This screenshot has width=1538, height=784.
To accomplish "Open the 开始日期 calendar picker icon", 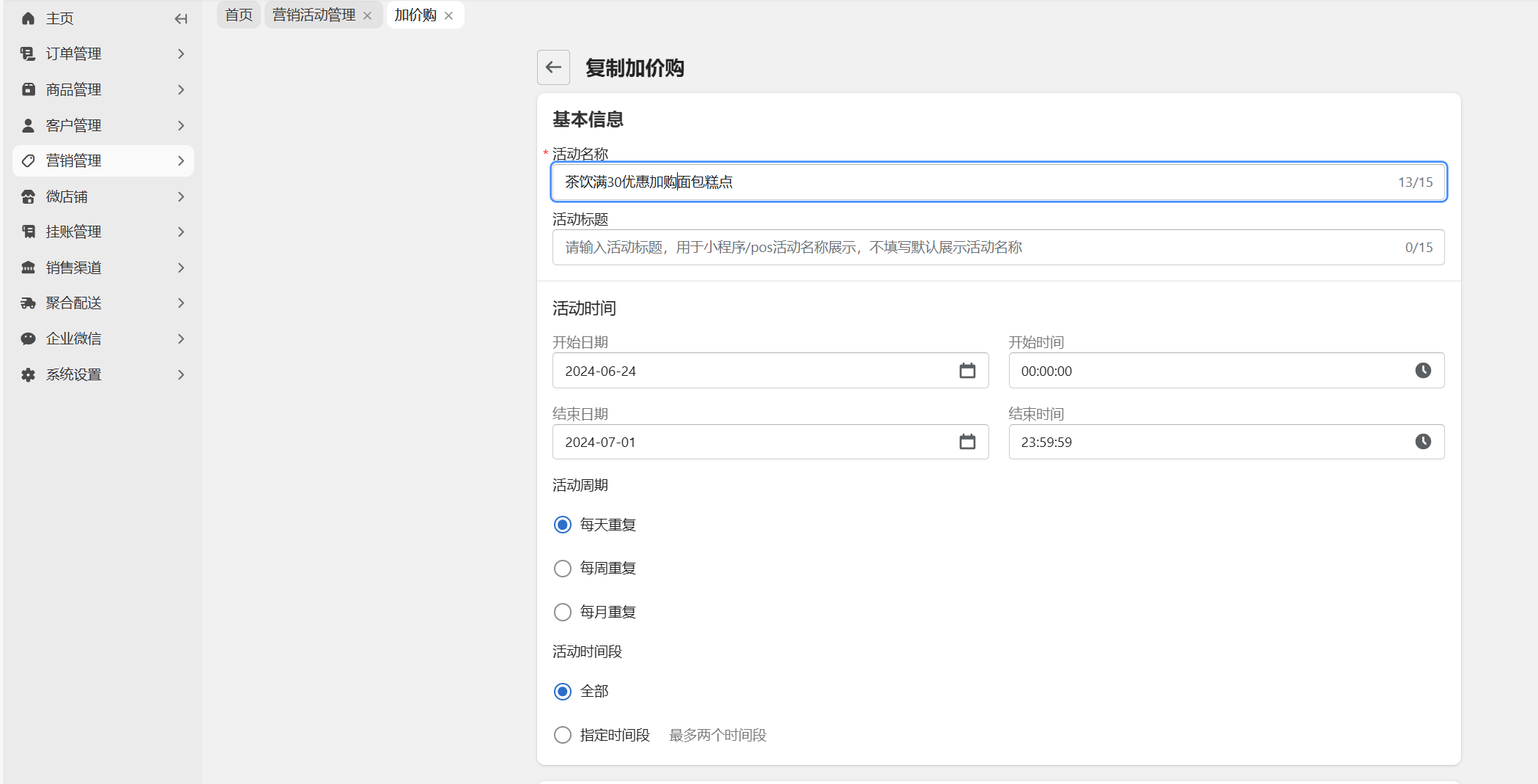I will (x=967, y=371).
